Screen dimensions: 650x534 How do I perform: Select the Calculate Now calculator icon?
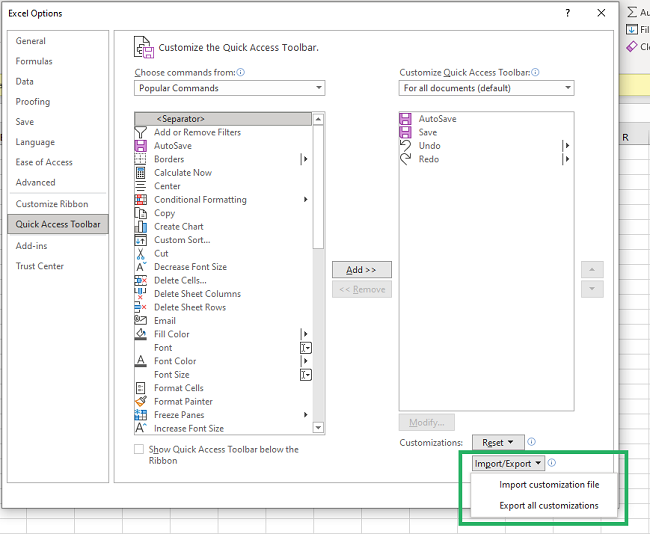coord(141,173)
